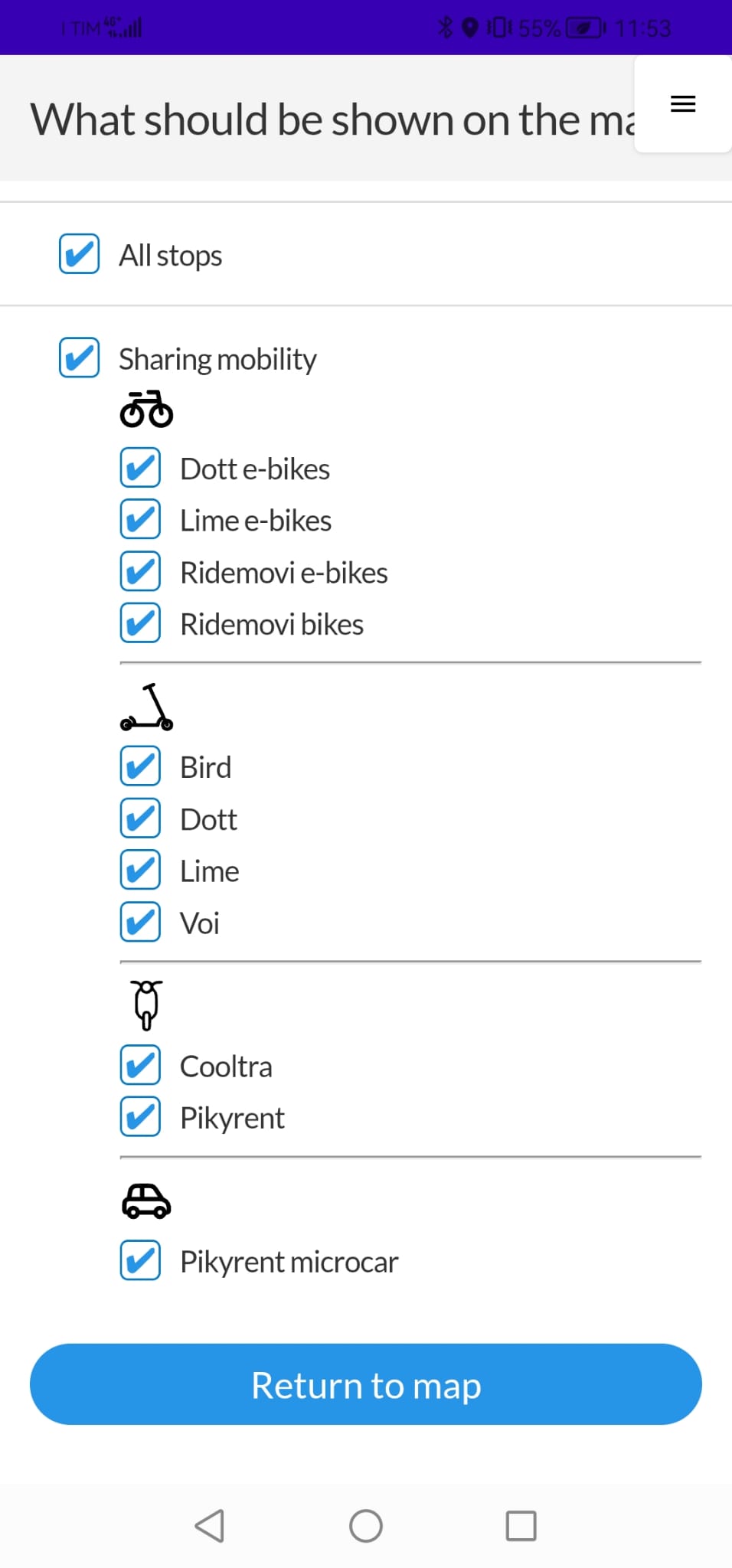Tap the car category icon
Viewport: 732px width, 1568px height.
coord(146,1200)
